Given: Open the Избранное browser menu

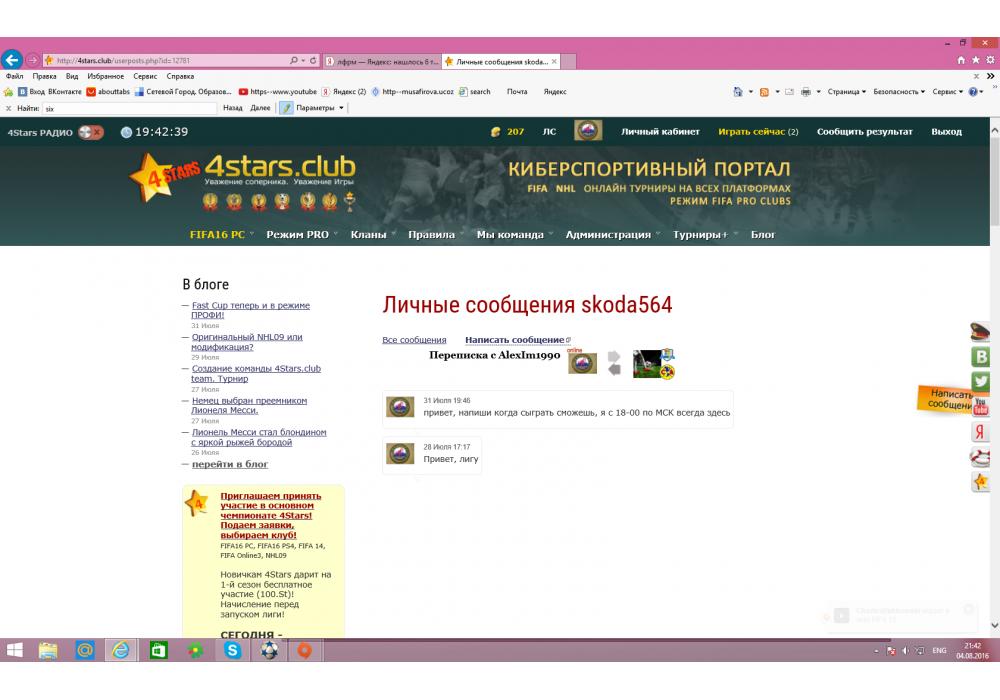Looking at the screenshot, I should point(104,76).
